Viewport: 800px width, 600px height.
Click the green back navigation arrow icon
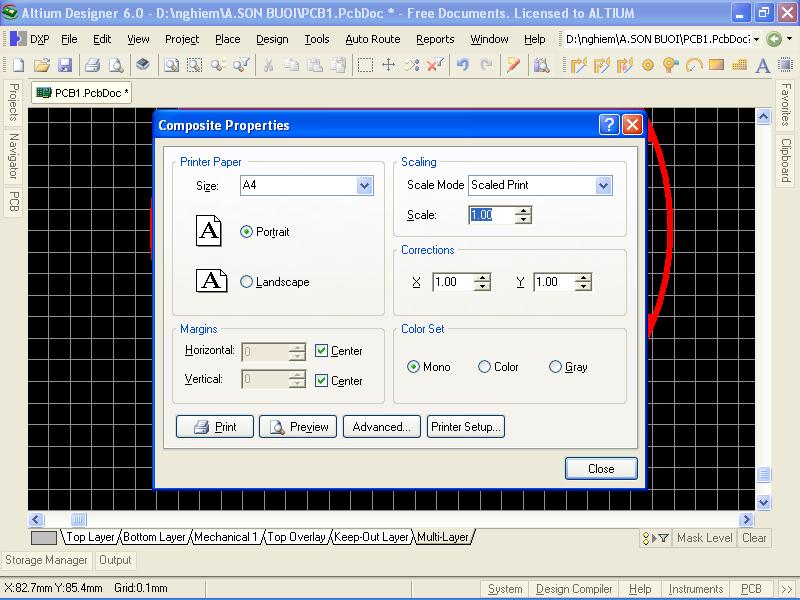click(x=774, y=39)
